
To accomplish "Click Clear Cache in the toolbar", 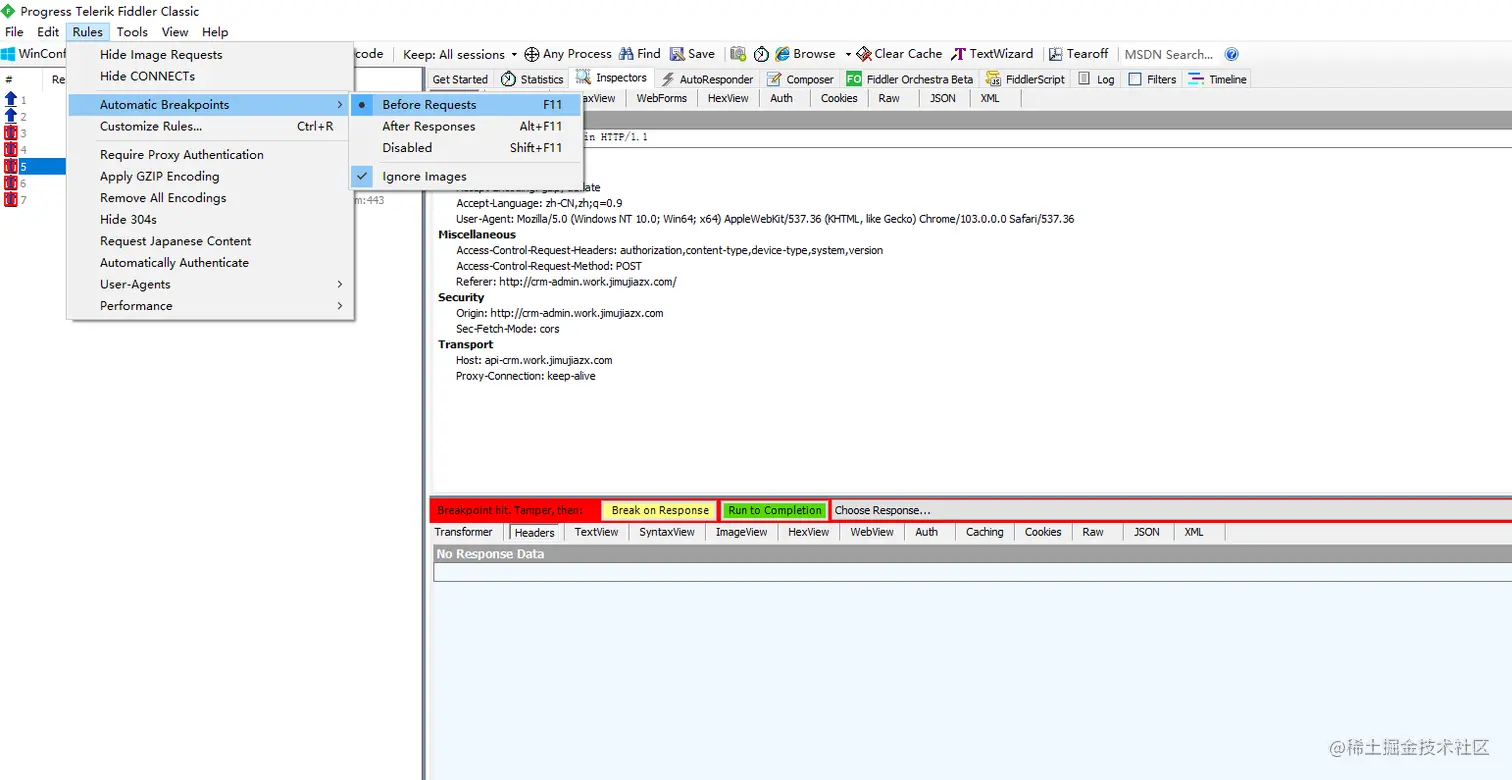I will 900,54.
